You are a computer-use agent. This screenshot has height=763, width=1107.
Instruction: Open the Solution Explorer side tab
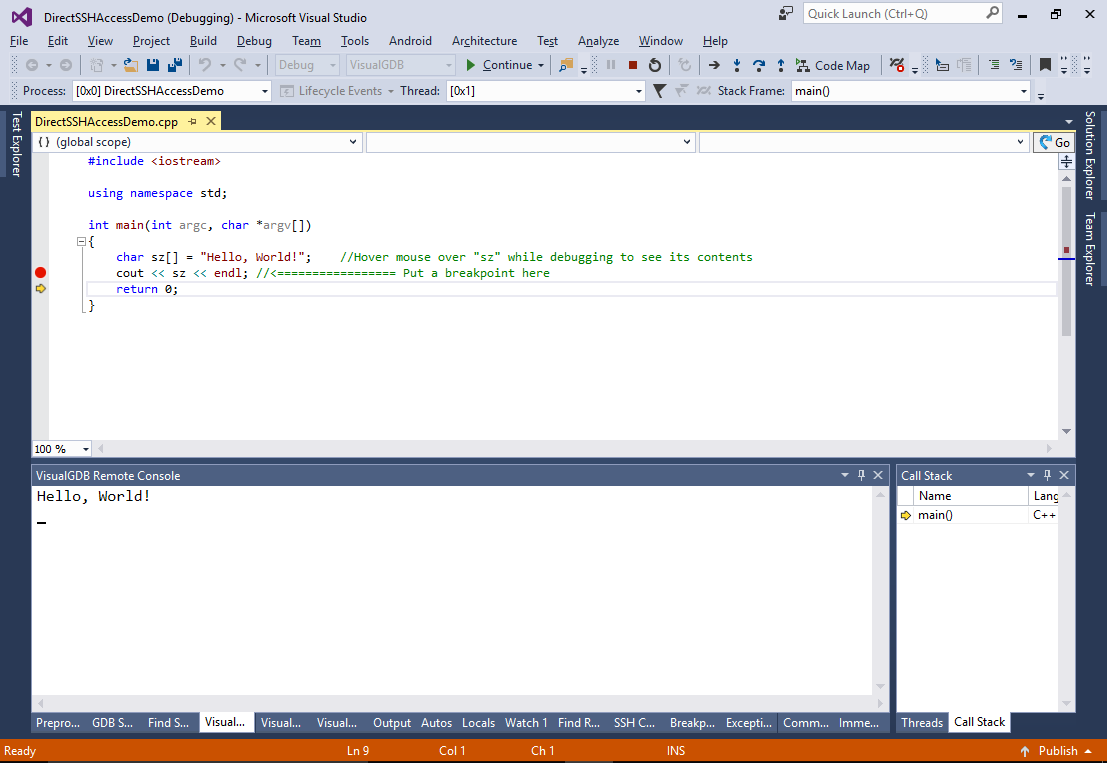click(x=1090, y=155)
